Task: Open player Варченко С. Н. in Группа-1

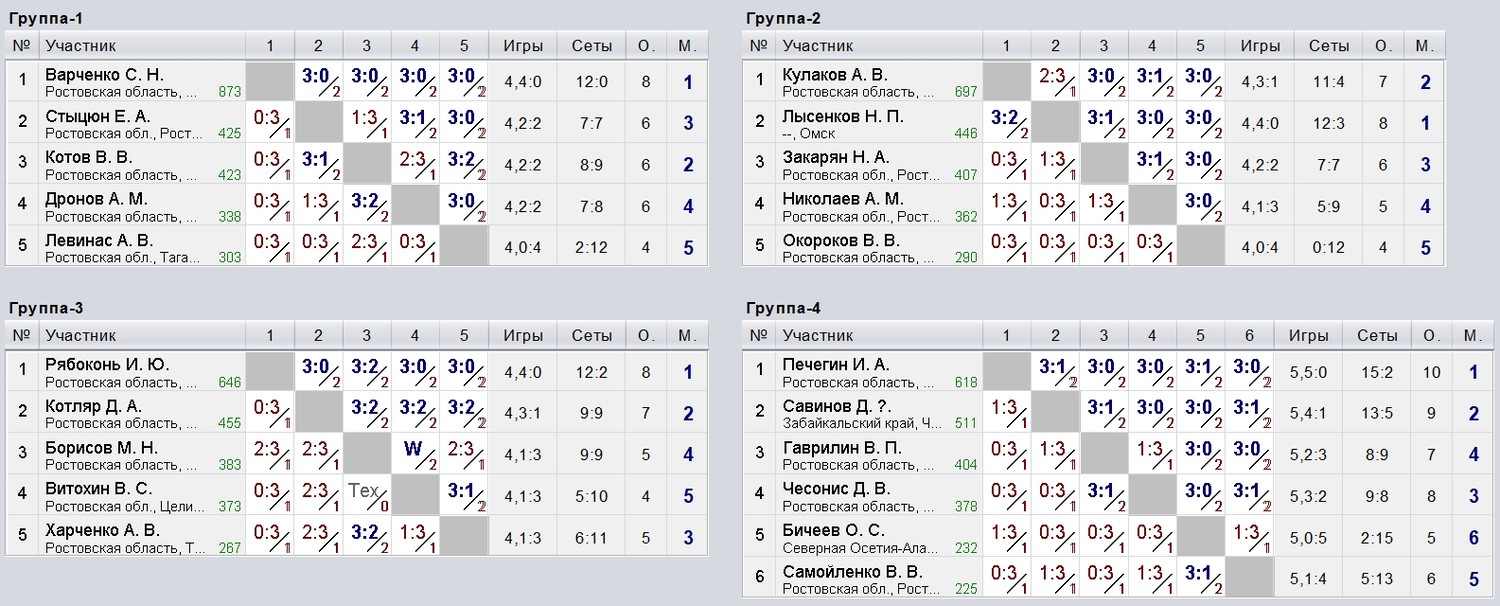Action: (x=104, y=75)
